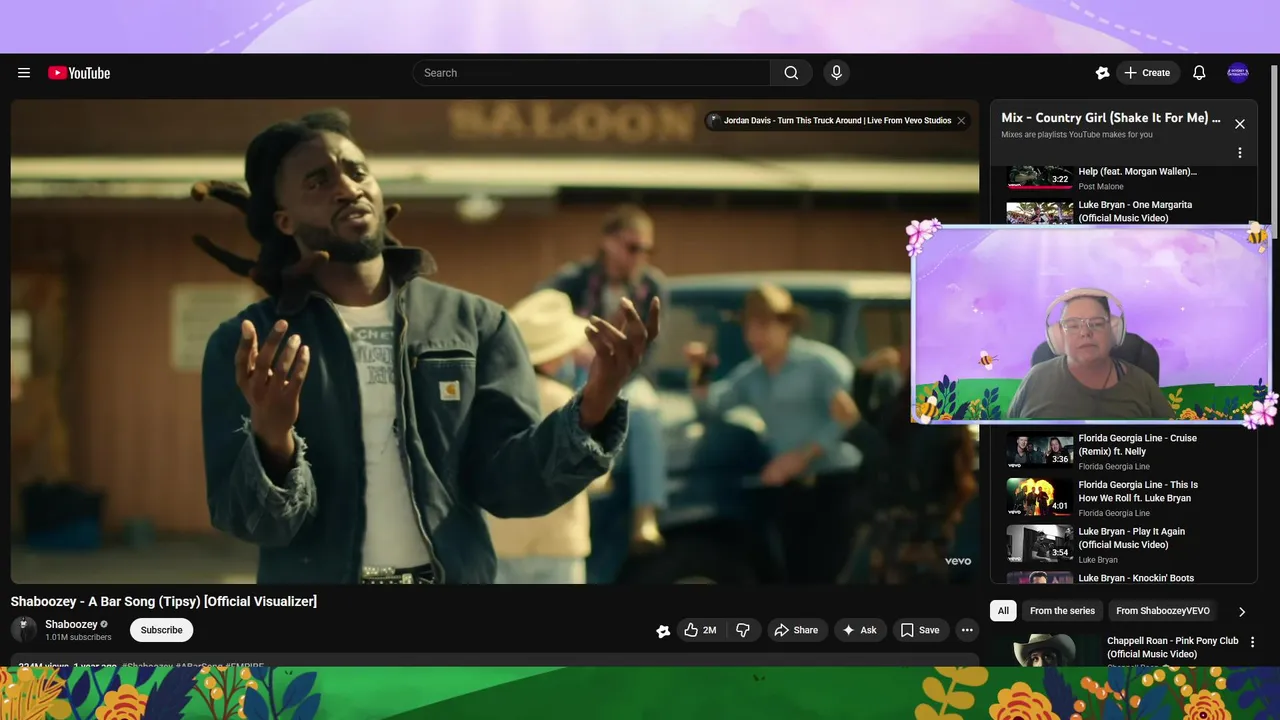The height and width of the screenshot is (720, 1280).
Task: Open Mix playlist three-dot options
Action: pyautogui.click(x=1240, y=153)
